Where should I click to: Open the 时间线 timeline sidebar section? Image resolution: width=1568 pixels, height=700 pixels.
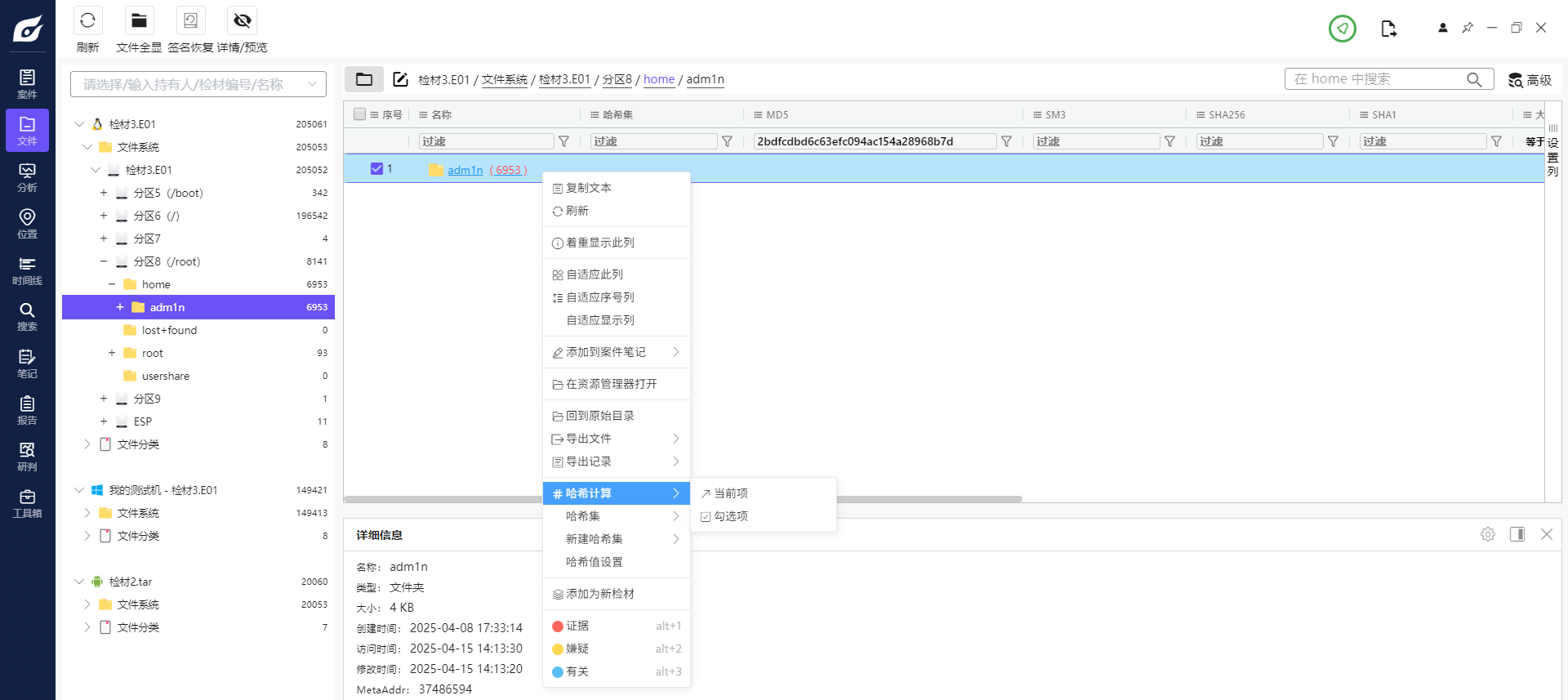(27, 270)
